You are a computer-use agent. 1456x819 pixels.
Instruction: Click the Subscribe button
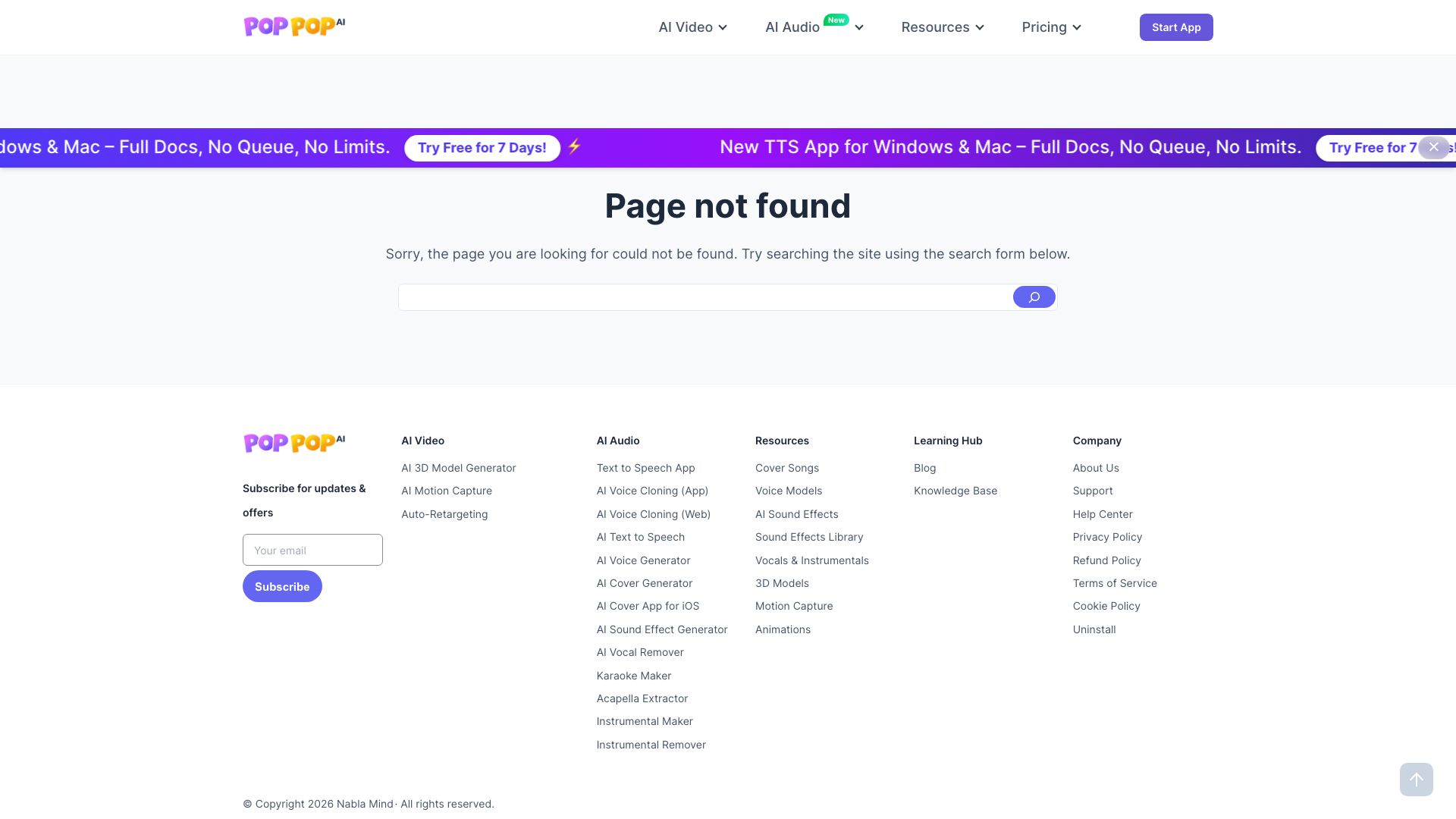tap(282, 586)
